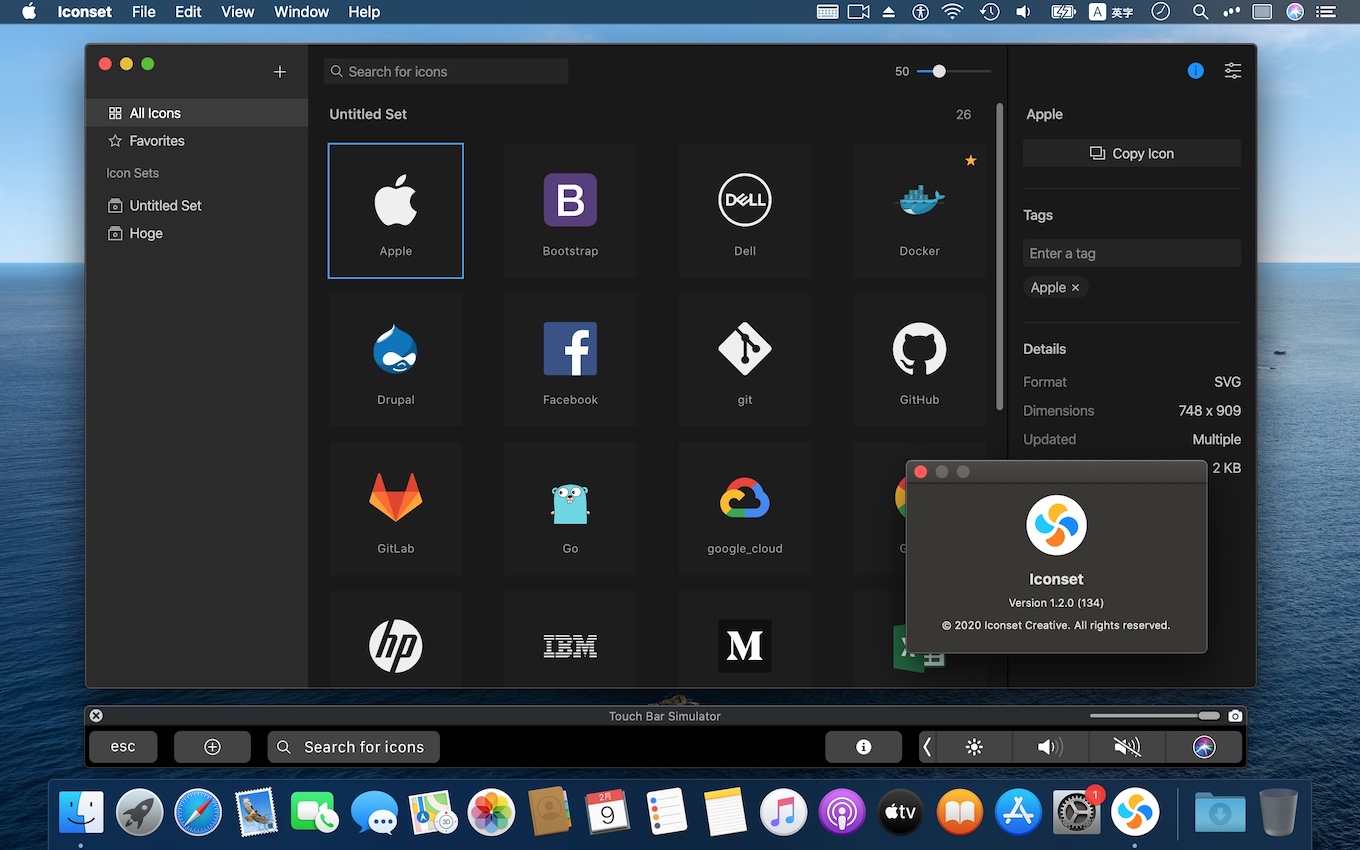Click the 748 x 909 dimensions value
Viewport: 1360px width, 850px height.
pyautogui.click(x=1209, y=411)
